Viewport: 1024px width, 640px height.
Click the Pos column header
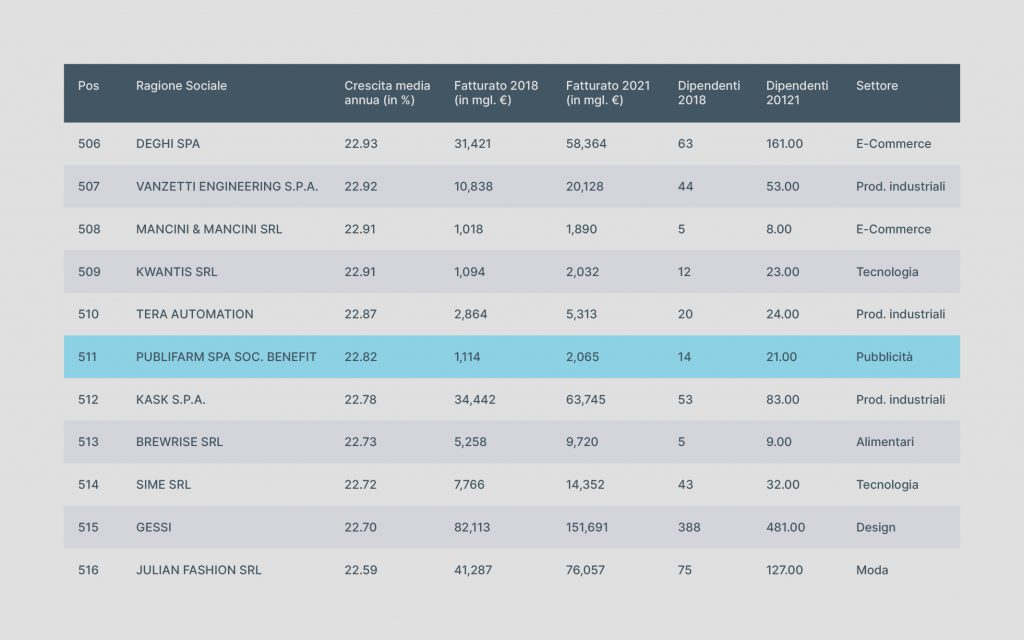click(88, 86)
